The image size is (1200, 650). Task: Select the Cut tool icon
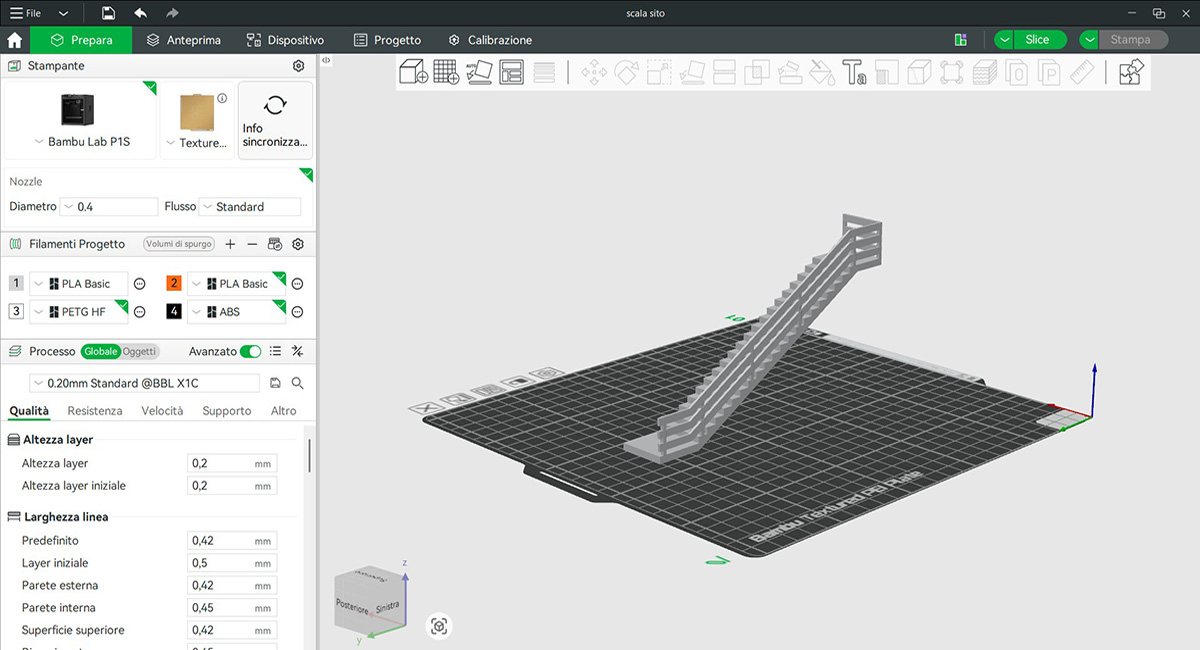[724, 72]
